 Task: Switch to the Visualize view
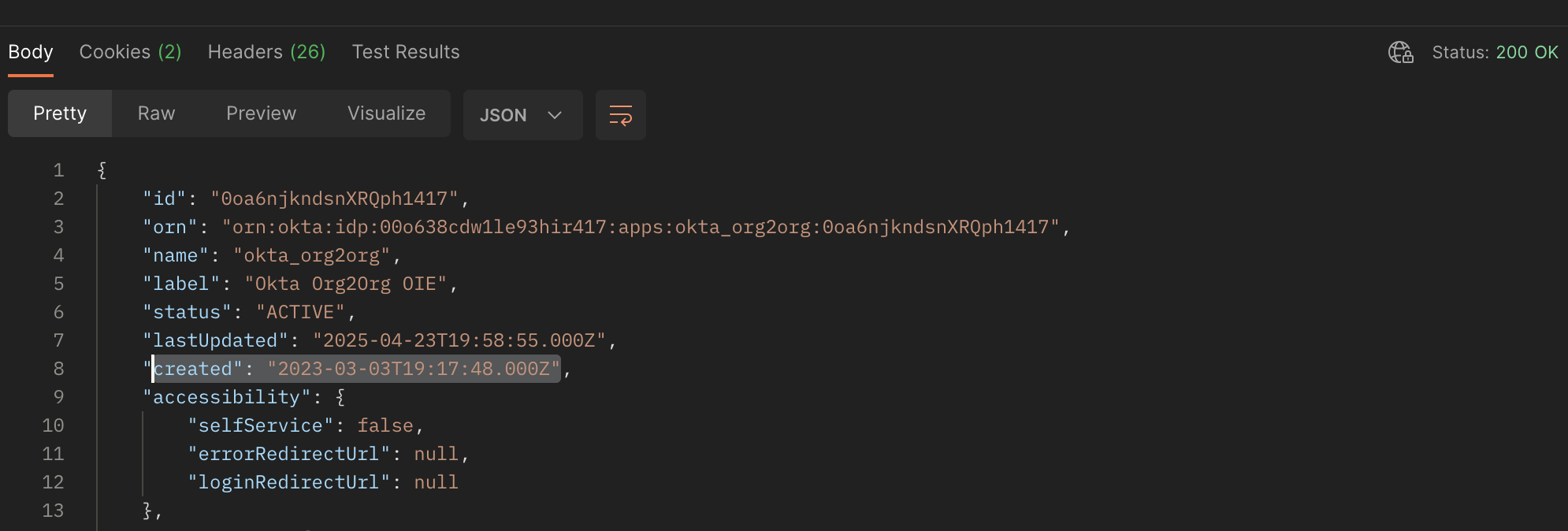[385, 113]
